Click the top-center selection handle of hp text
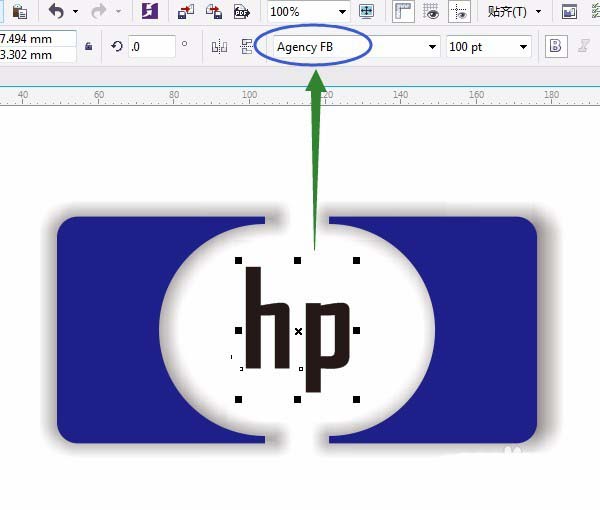Viewport: 600px width, 510px height. coord(297,261)
